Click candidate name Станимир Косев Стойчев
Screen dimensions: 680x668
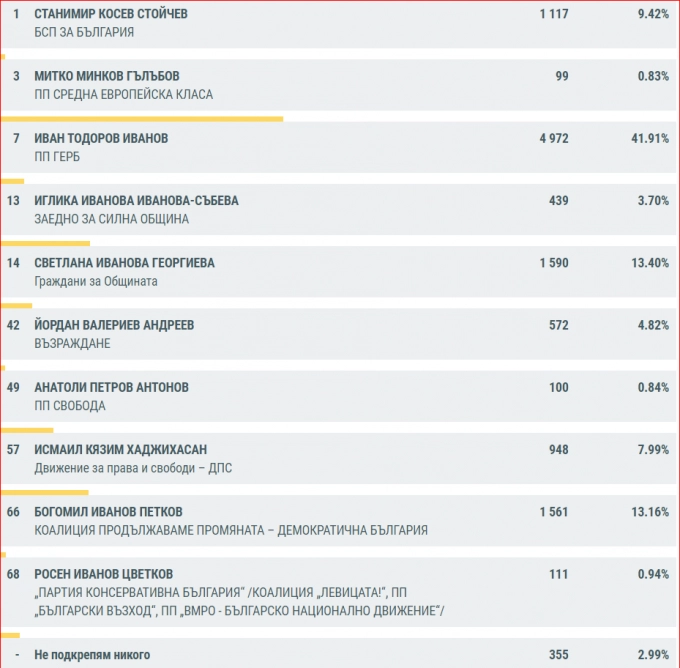coord(111,14)
